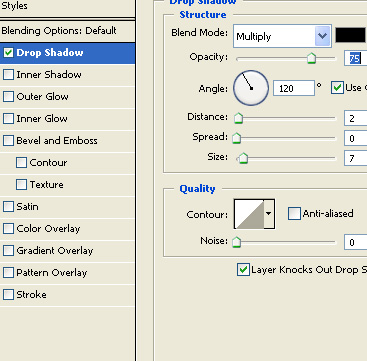
Task: Enable the Outer Glow checkbox
Action: pos(8,97)
